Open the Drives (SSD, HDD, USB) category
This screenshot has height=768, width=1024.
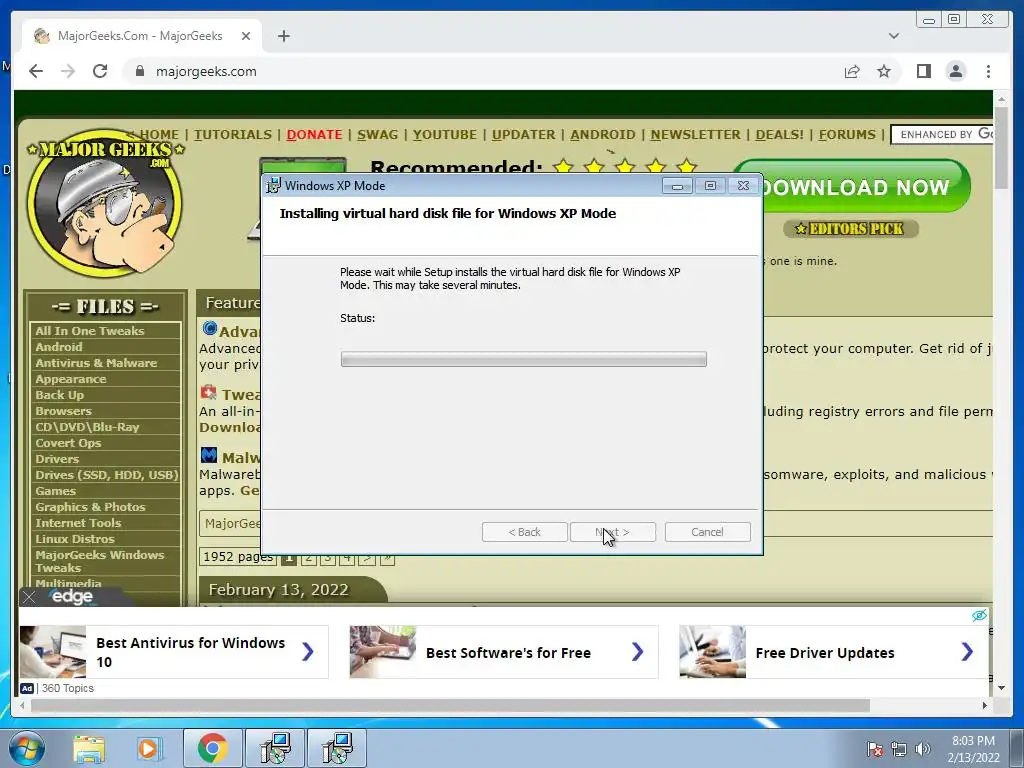click(x=106, y=475)
